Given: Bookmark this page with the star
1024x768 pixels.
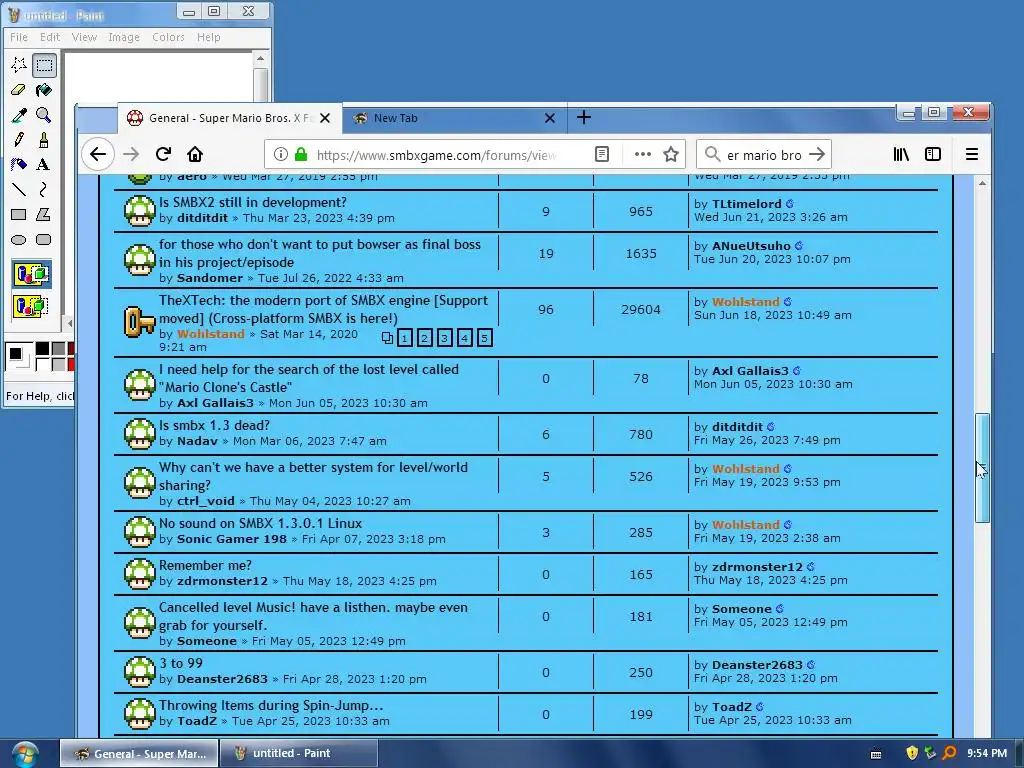Looking at the screenshot, I should pos(671,154).
